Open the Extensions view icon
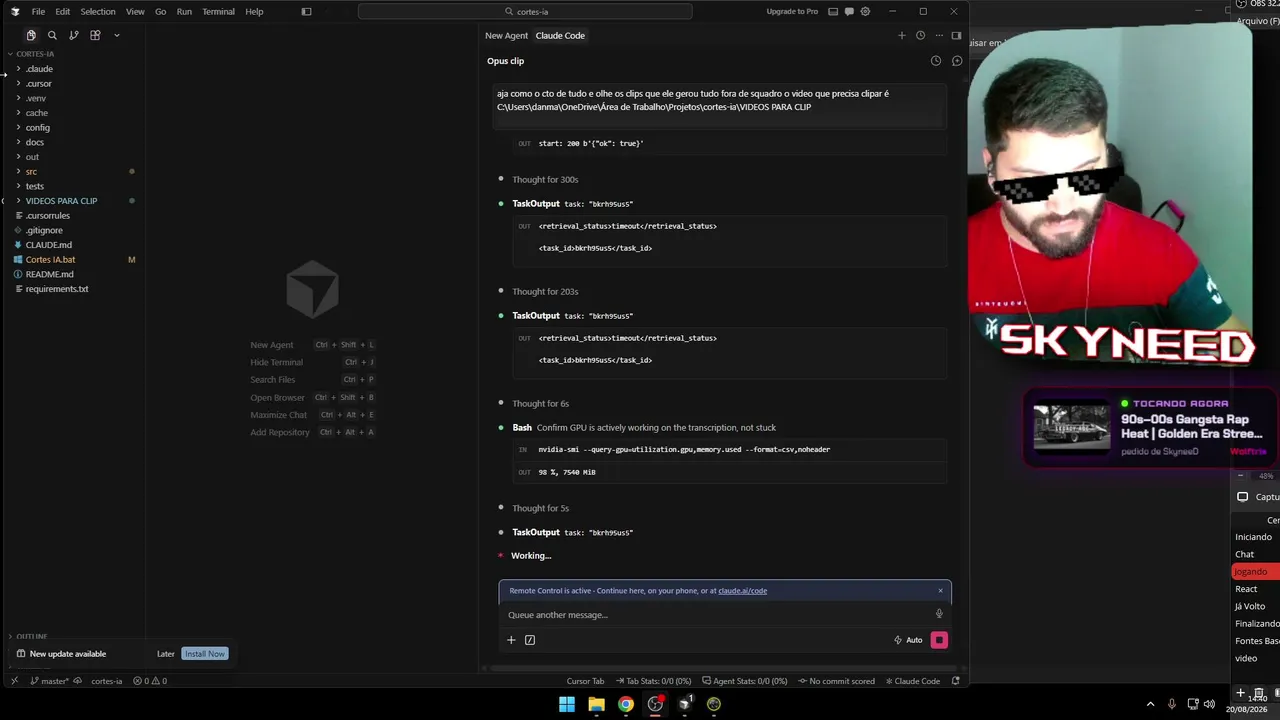The width and height of the screenshot is (1280, 720). (x=95, y=35)
